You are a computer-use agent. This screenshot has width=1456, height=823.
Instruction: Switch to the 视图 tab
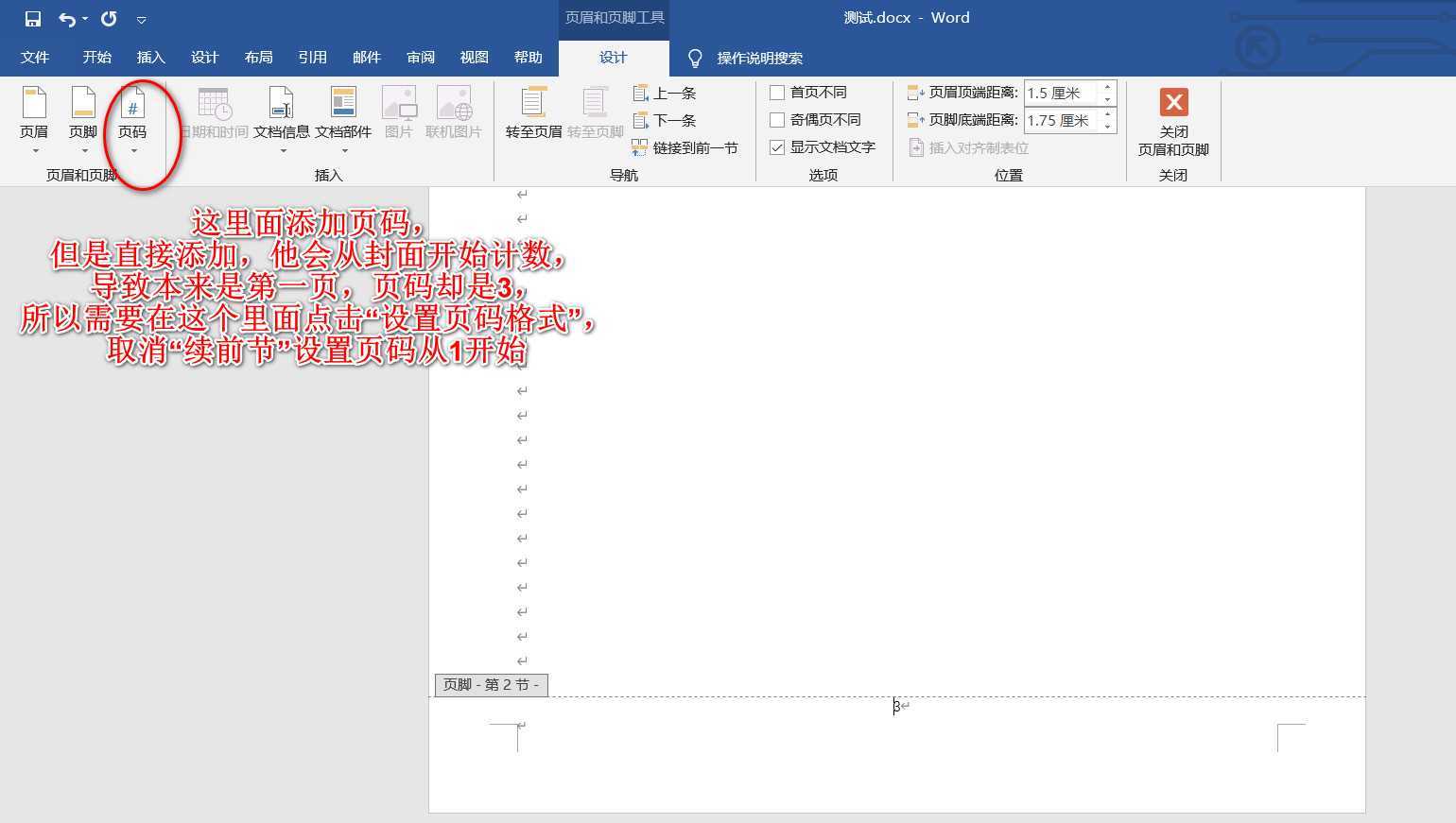(475, 58)
